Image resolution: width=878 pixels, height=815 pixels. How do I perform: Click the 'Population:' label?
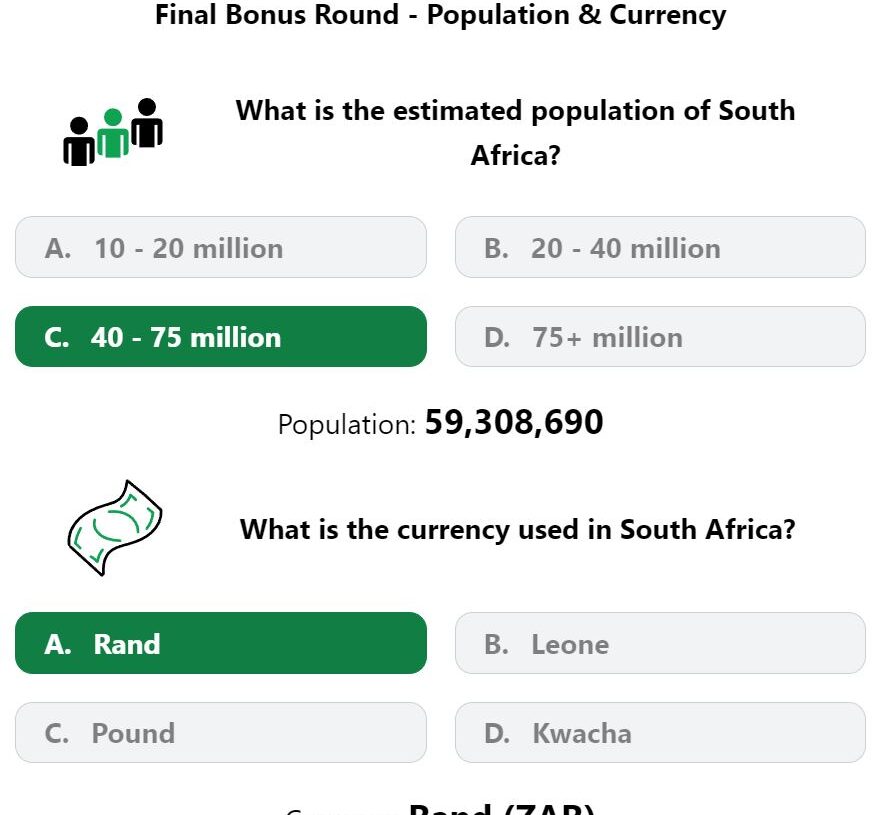point(347,425)
